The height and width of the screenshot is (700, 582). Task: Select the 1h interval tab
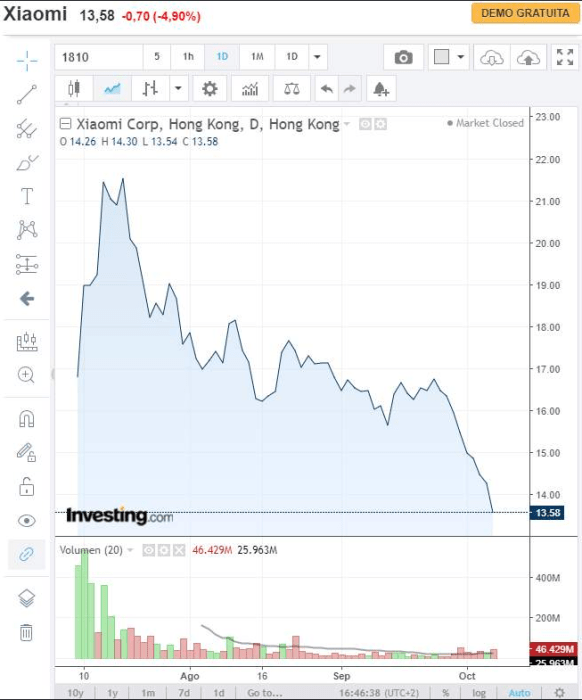tap(188, 57)
